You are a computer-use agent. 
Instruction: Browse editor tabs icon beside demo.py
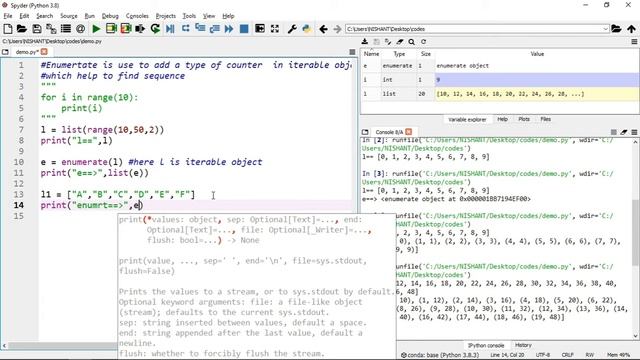(x=5, y=52)
